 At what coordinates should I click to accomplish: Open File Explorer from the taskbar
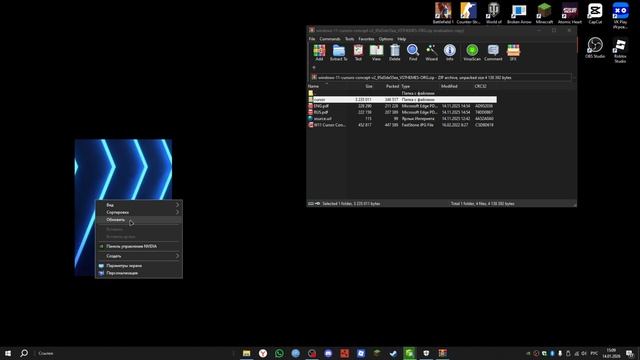click(x=247, y=353)
